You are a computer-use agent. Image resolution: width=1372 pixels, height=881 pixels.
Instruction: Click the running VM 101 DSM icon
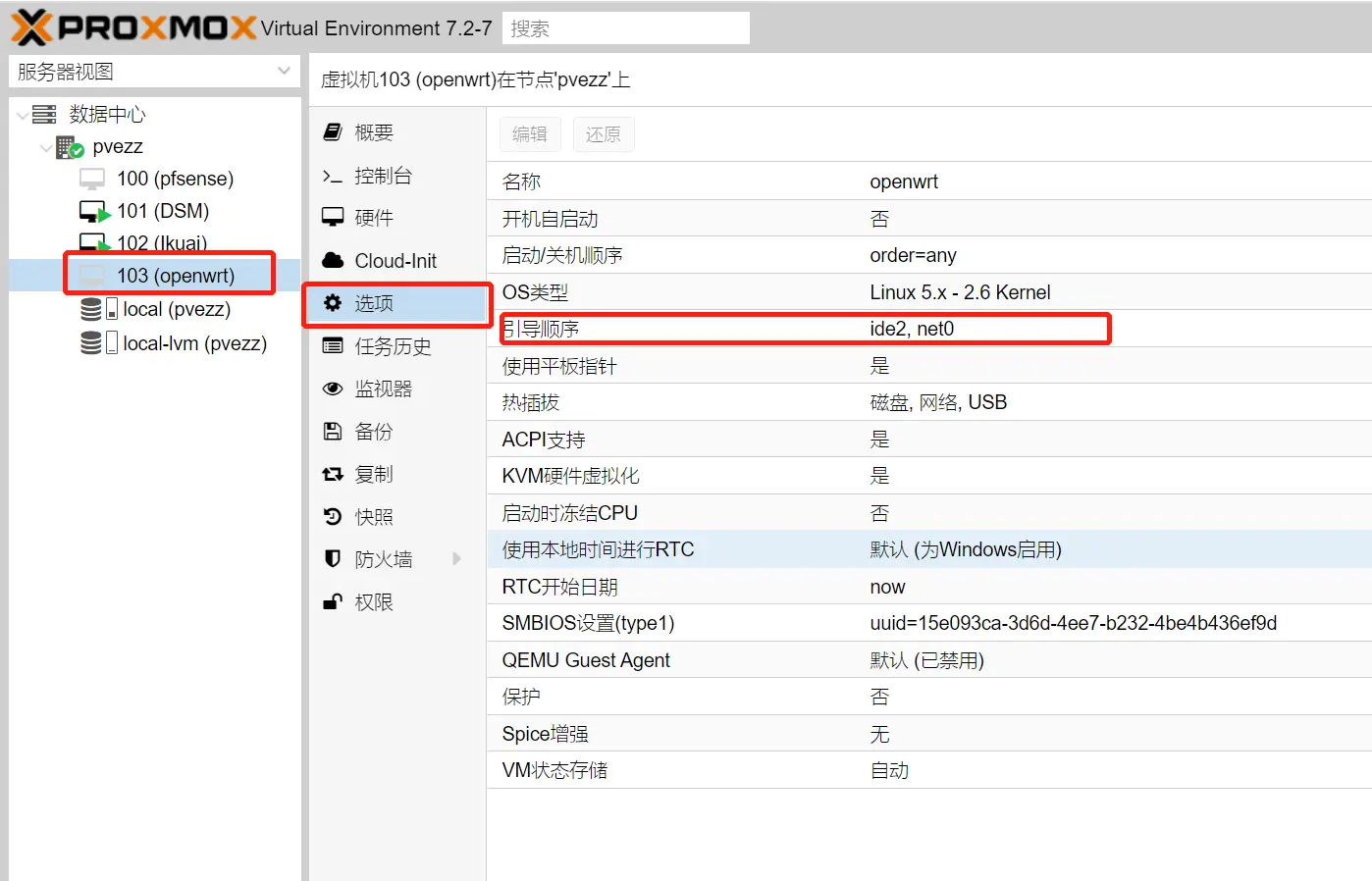click(x=94, y=212)
